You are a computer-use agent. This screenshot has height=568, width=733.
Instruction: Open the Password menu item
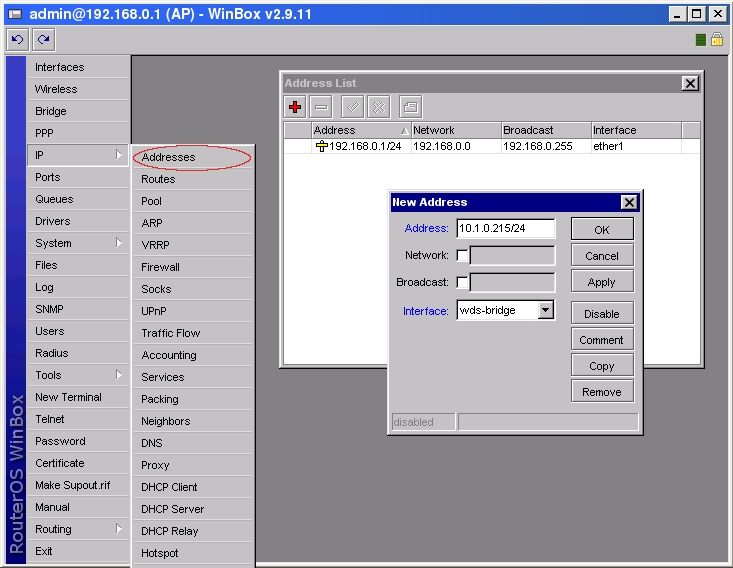point(78,441)
